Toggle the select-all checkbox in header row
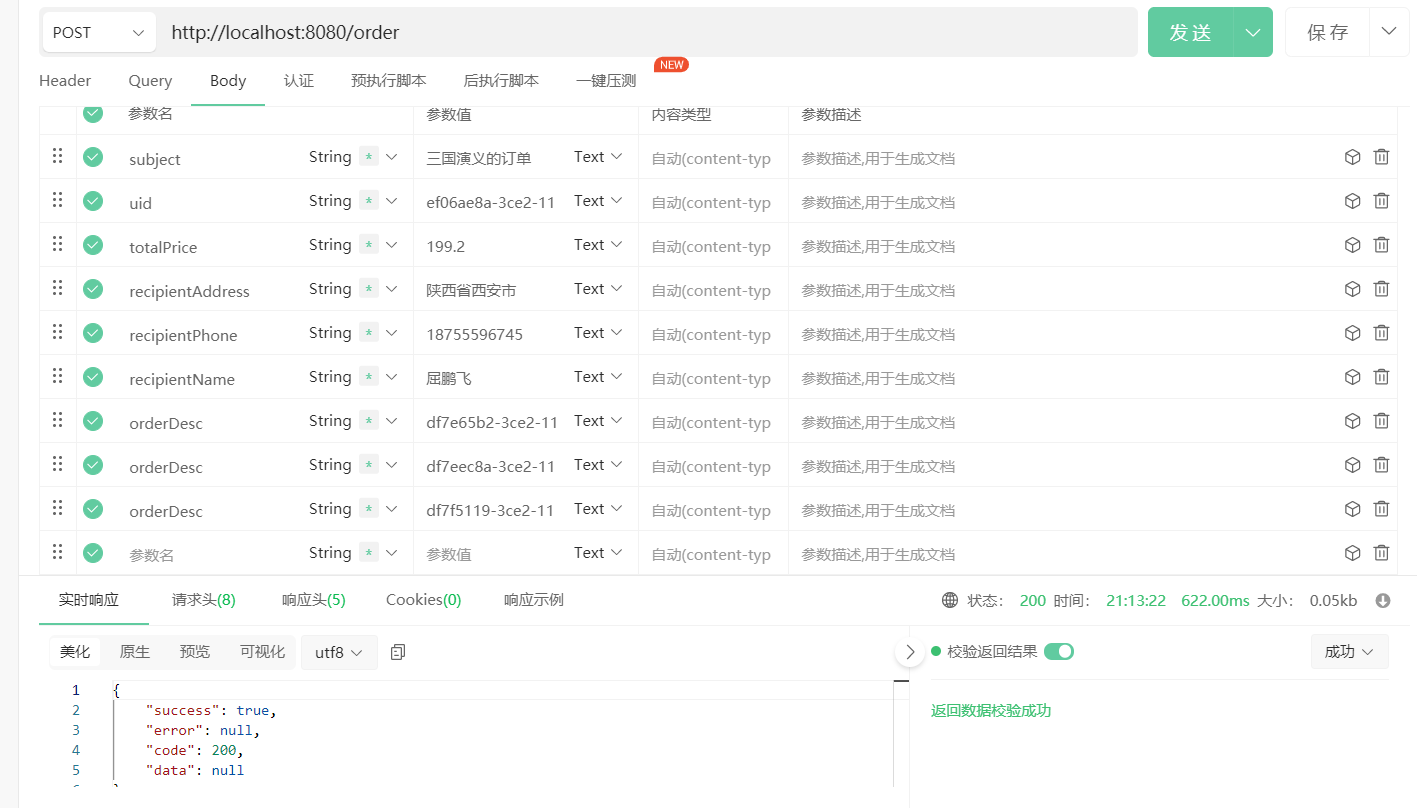 [x=93, y=113]
